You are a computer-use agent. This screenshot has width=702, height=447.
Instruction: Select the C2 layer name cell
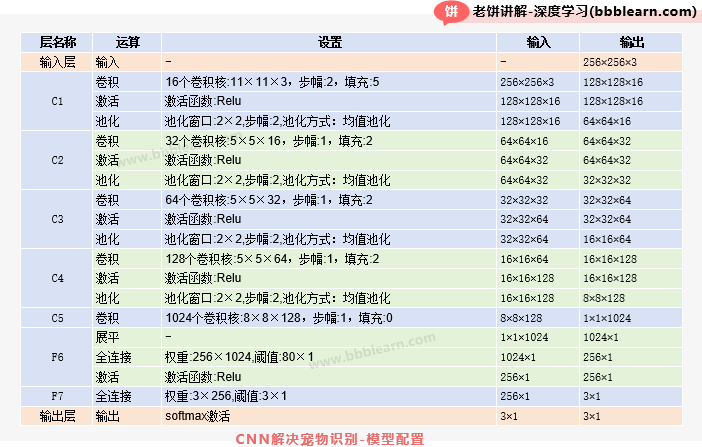[x=57, y=160]
